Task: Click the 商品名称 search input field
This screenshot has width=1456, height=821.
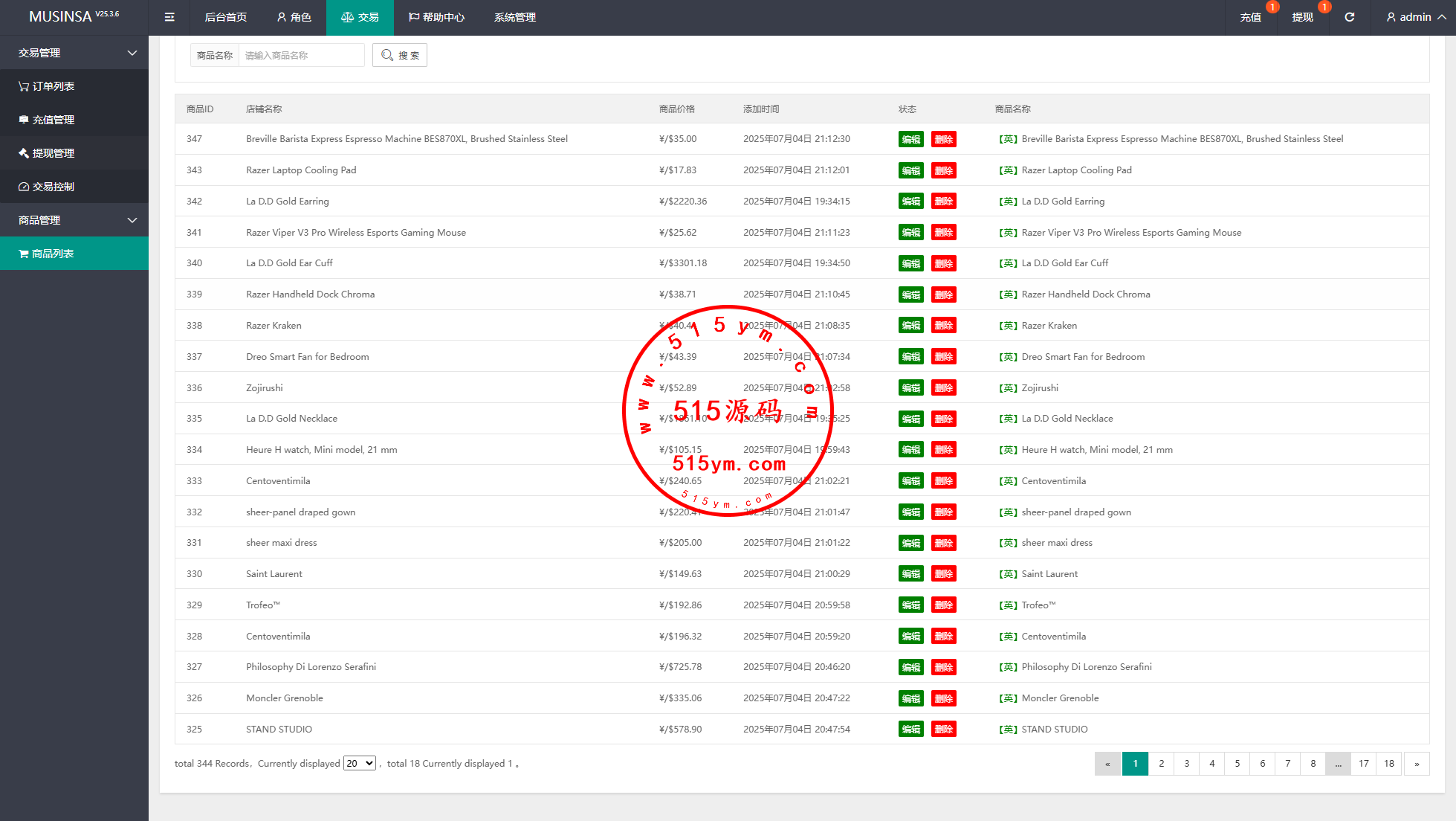Action: tap(301, 55)
